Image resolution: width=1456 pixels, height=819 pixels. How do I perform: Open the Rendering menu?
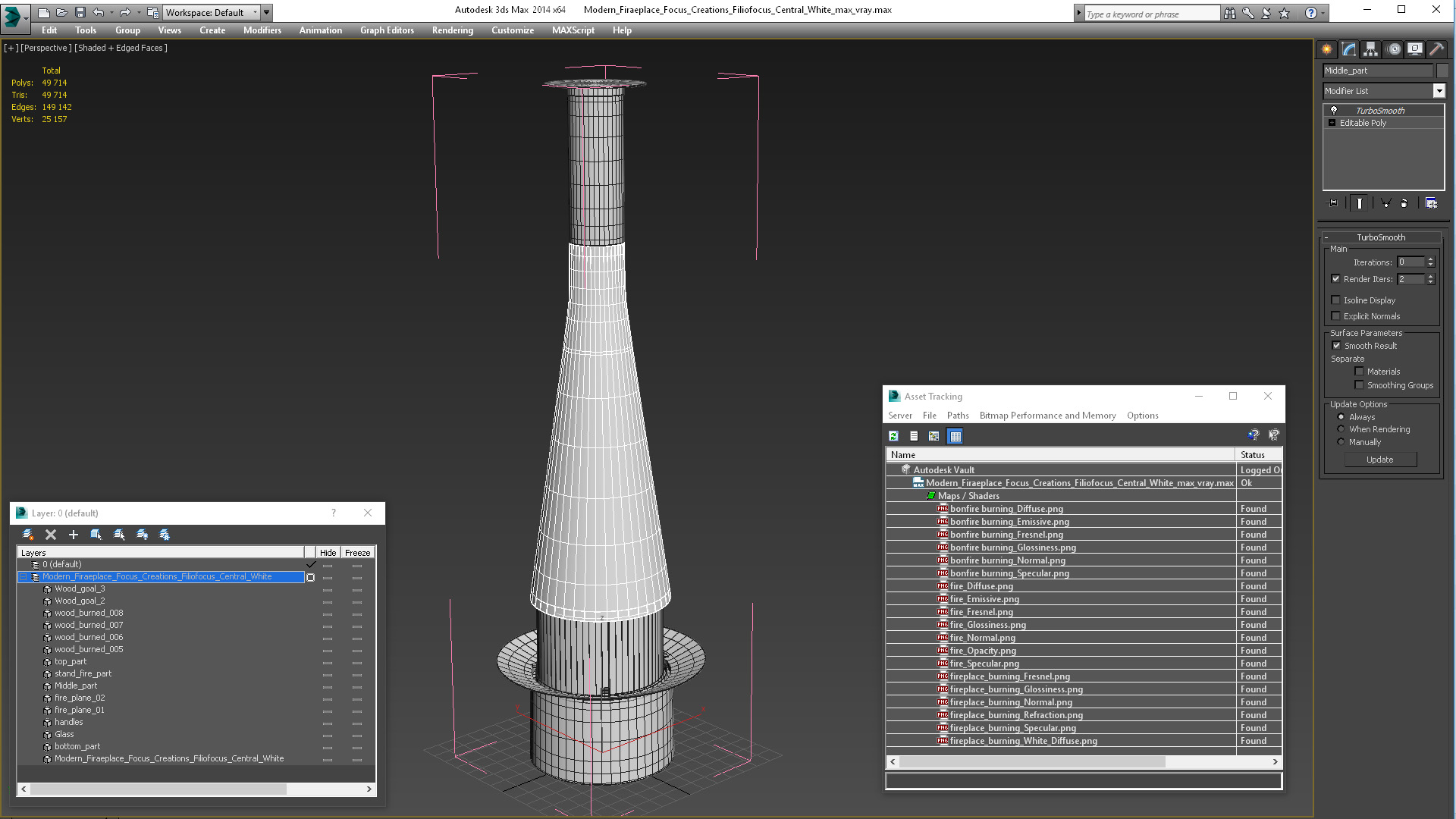click(x=452, y=30)
